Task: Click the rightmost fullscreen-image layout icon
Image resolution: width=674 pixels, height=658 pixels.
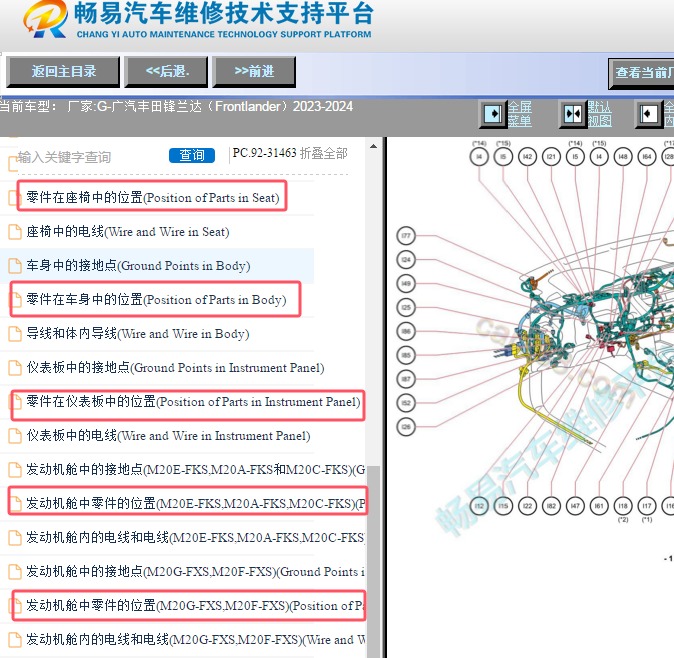Action: [x=649, y=114]
